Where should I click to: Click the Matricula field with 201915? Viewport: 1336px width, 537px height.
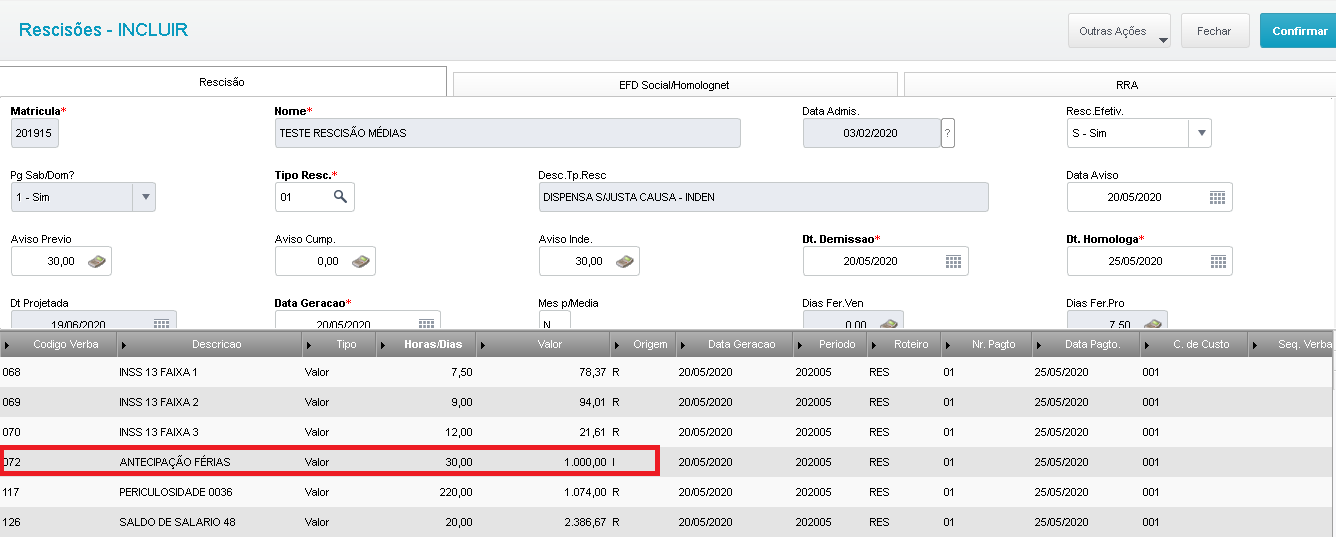coord(35,133)
